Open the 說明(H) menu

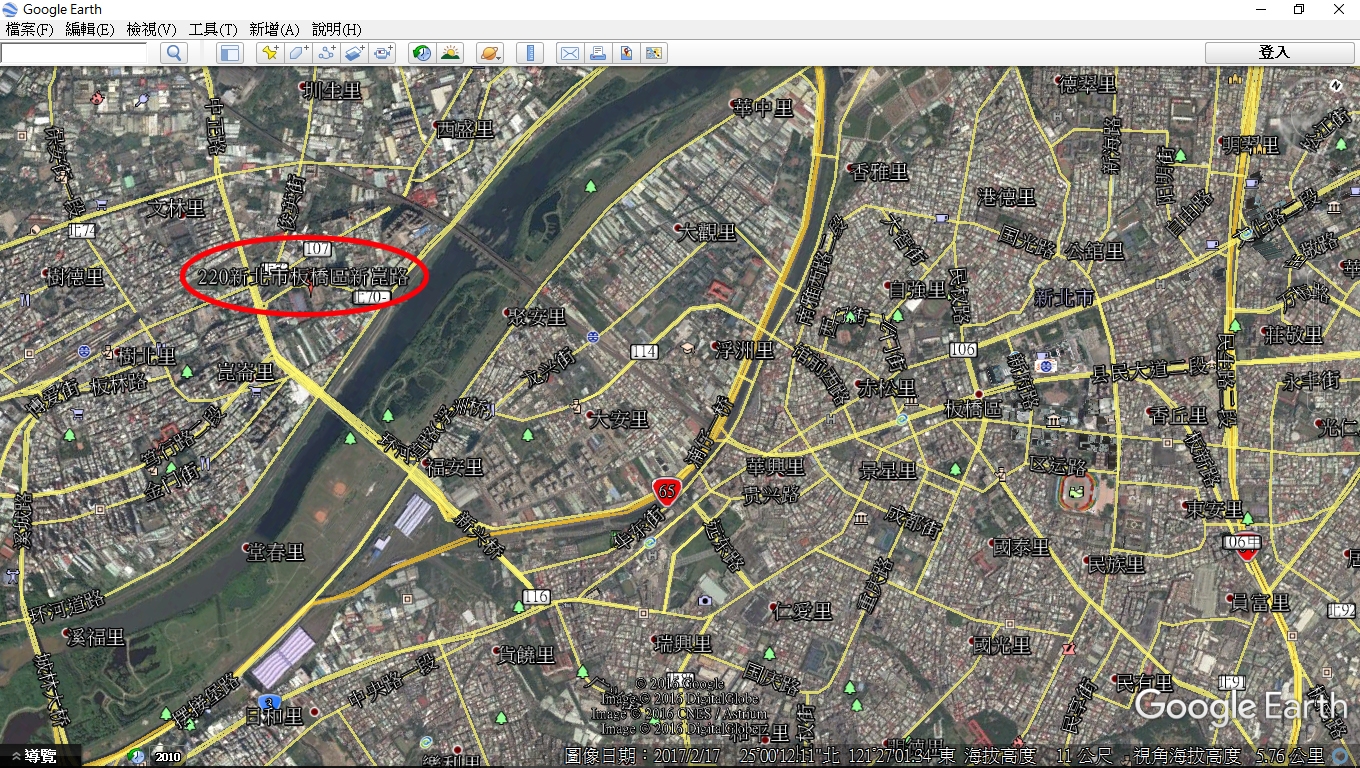coord(337,29)
